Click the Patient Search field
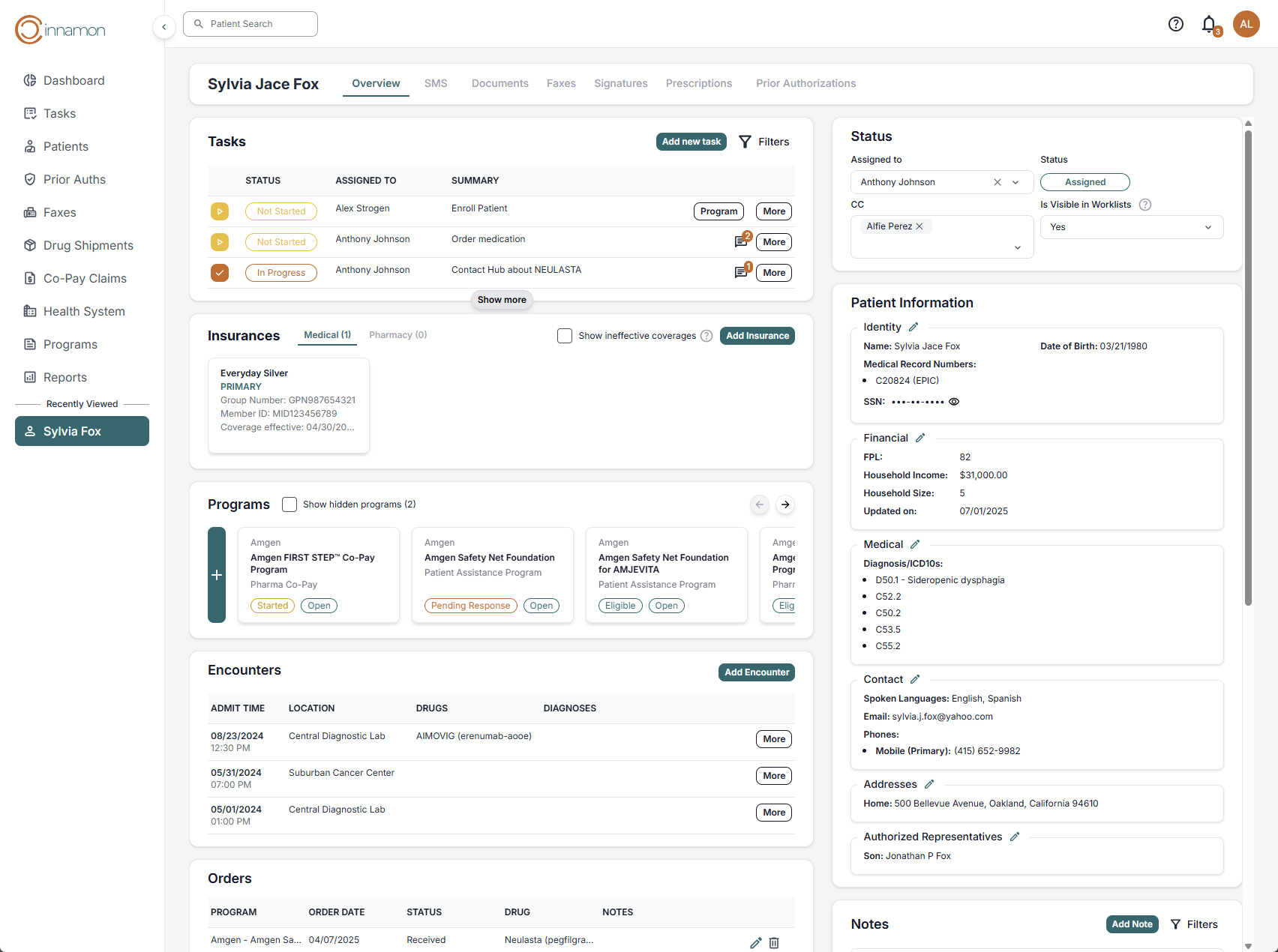The height and width of the screenshot is (952, 1278). click(x=250, y=24)
